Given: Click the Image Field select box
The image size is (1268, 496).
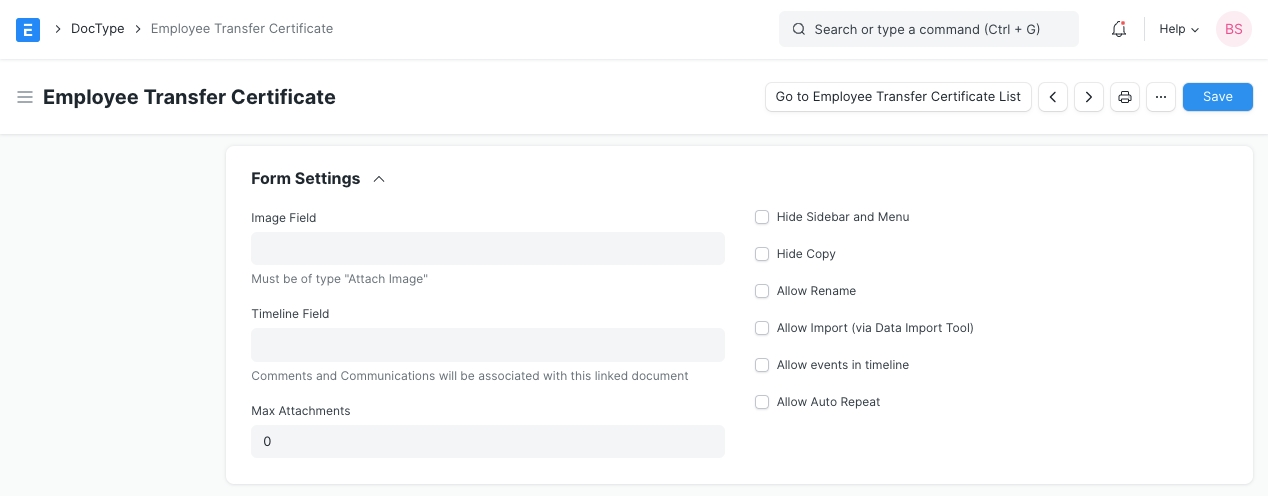Looking at the screenshot, I should [487, 249].
